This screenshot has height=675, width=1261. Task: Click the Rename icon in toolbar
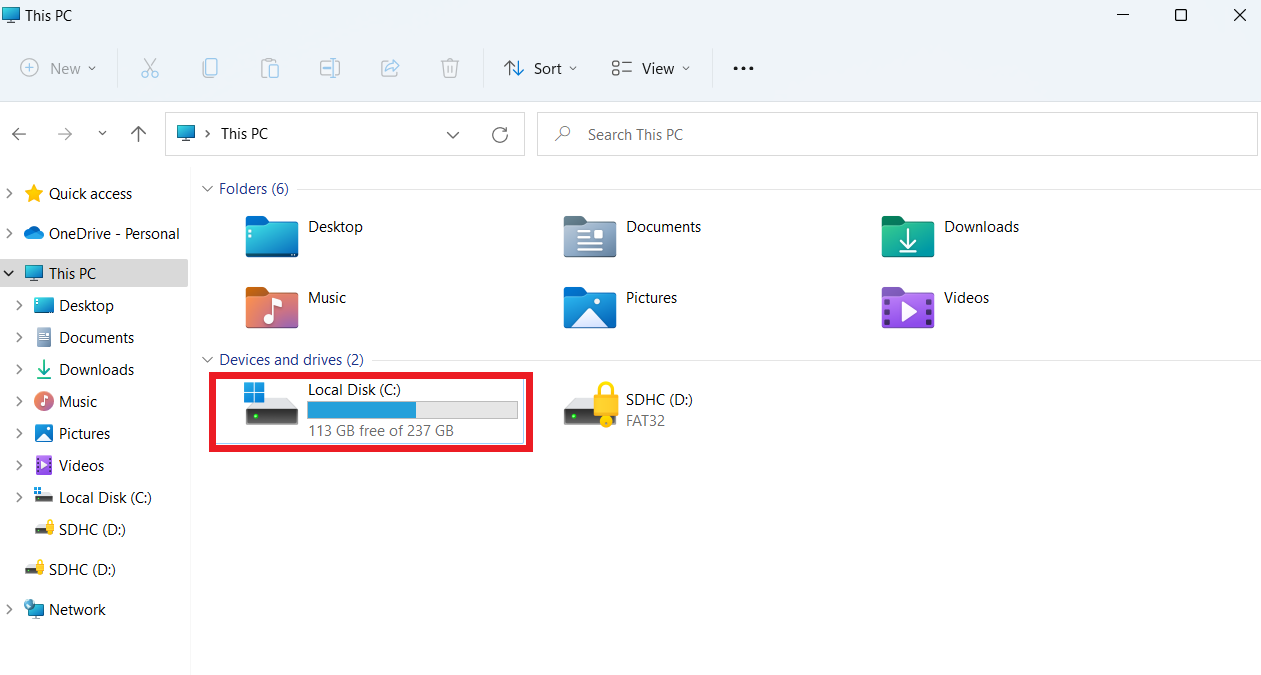point(330,68)
